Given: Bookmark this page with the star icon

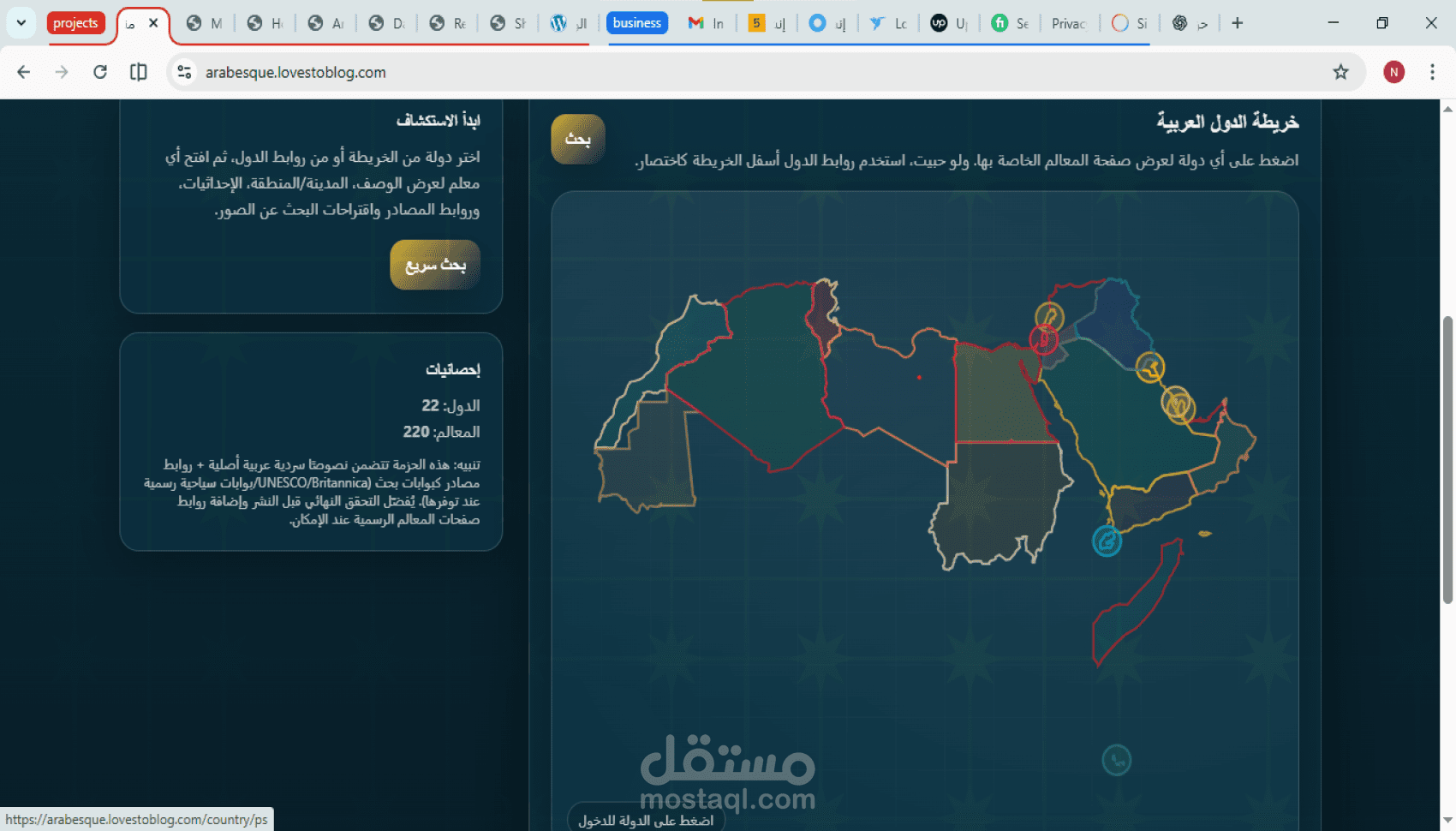Looking at the screenshot, I should [1340, 72].
